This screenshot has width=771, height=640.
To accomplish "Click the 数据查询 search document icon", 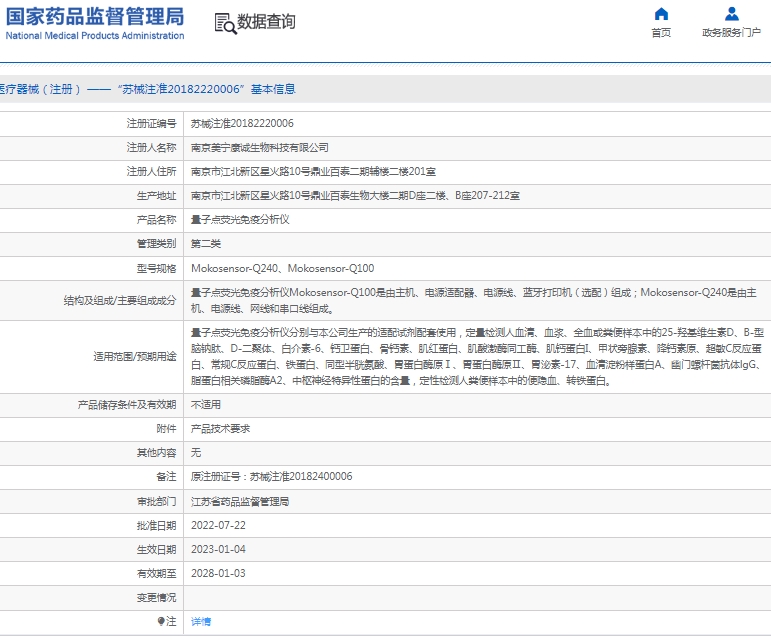I will point(225,24).
